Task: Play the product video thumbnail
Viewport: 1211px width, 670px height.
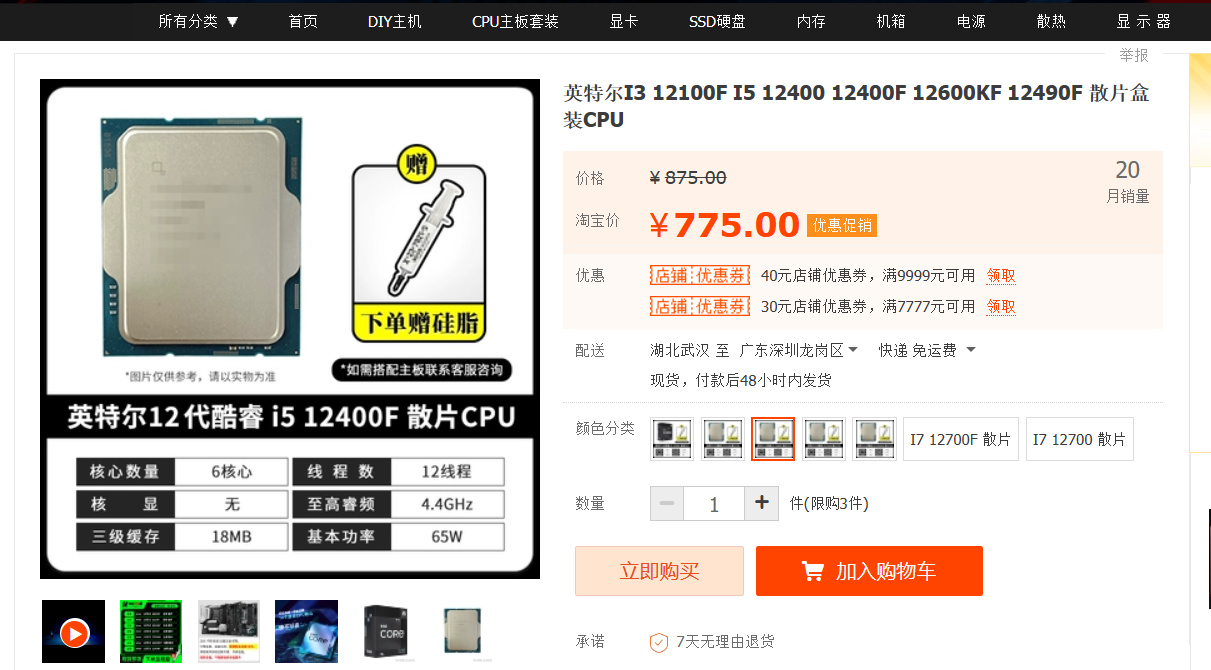Action: point(74,631)
